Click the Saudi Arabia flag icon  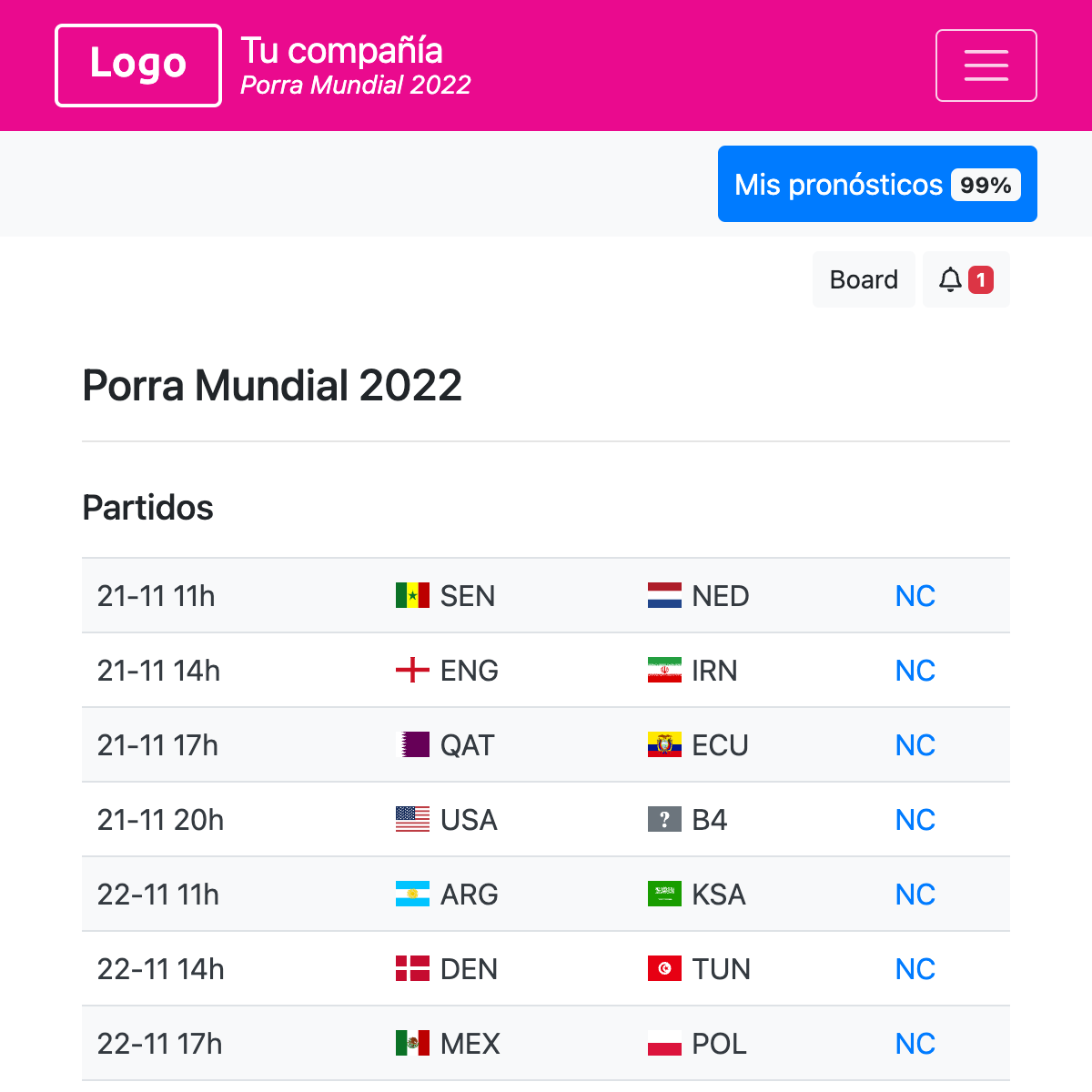(664, 894)
